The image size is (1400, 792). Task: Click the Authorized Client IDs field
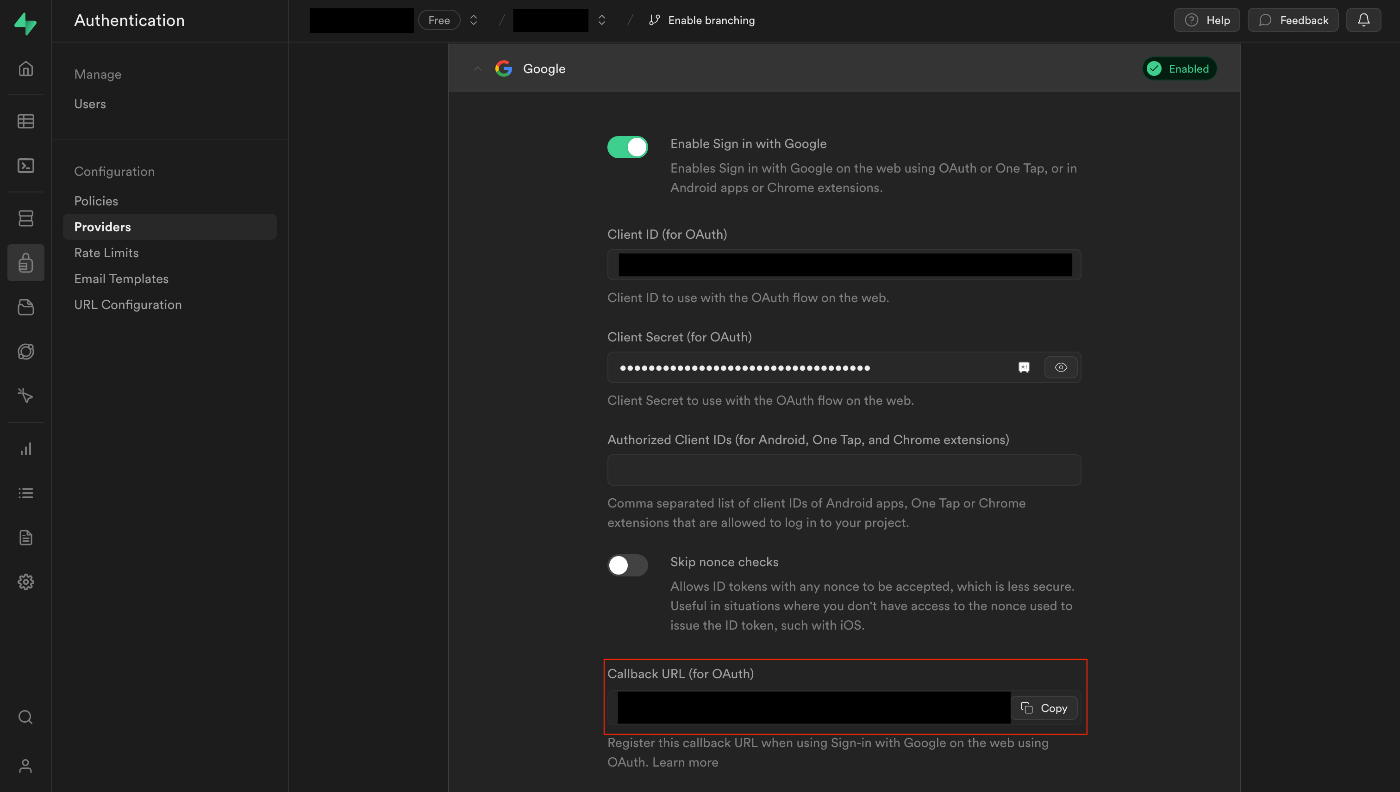click(844, 470)
